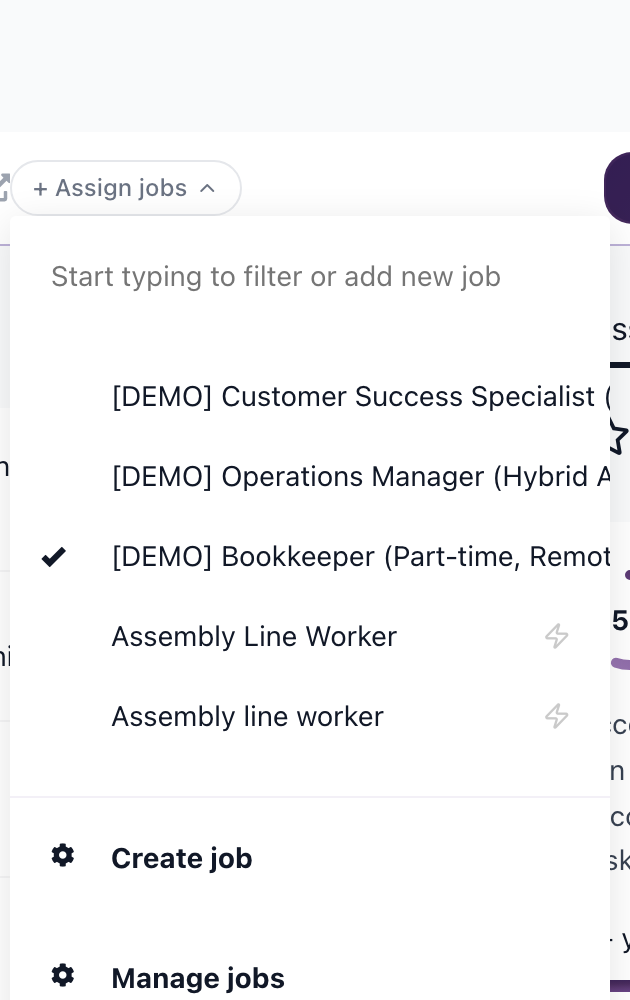Select [DEMO] Operations Manager job
Viewport: 630px width, 1000px height.
click(x=310, y=477)
